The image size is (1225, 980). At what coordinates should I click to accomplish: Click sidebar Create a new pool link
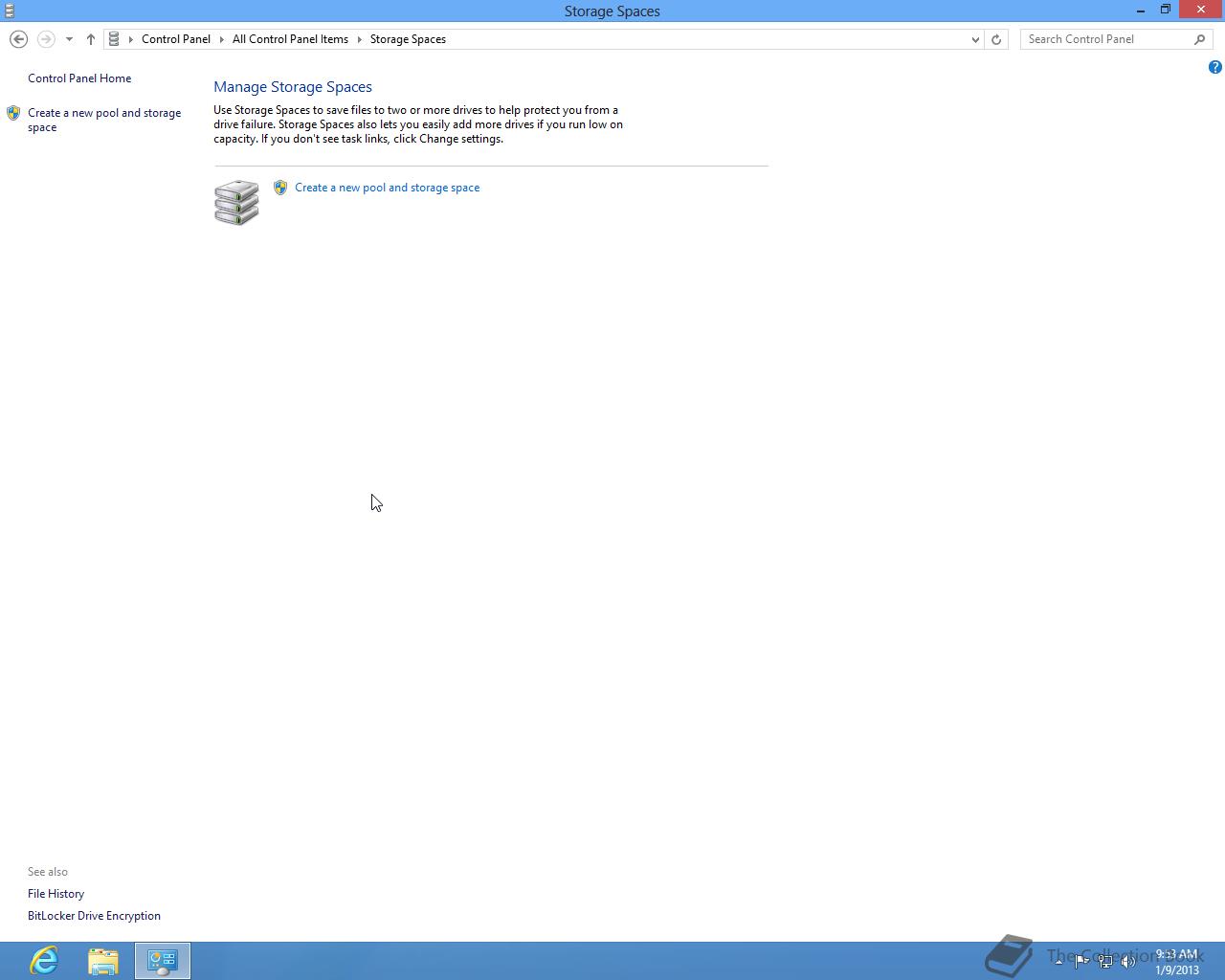104,120
